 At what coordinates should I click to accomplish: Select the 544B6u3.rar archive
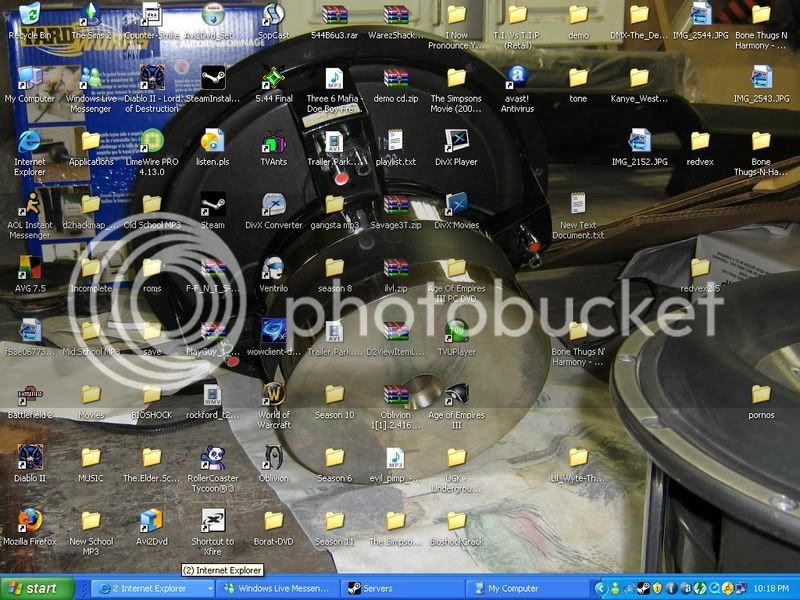point(335,14)
